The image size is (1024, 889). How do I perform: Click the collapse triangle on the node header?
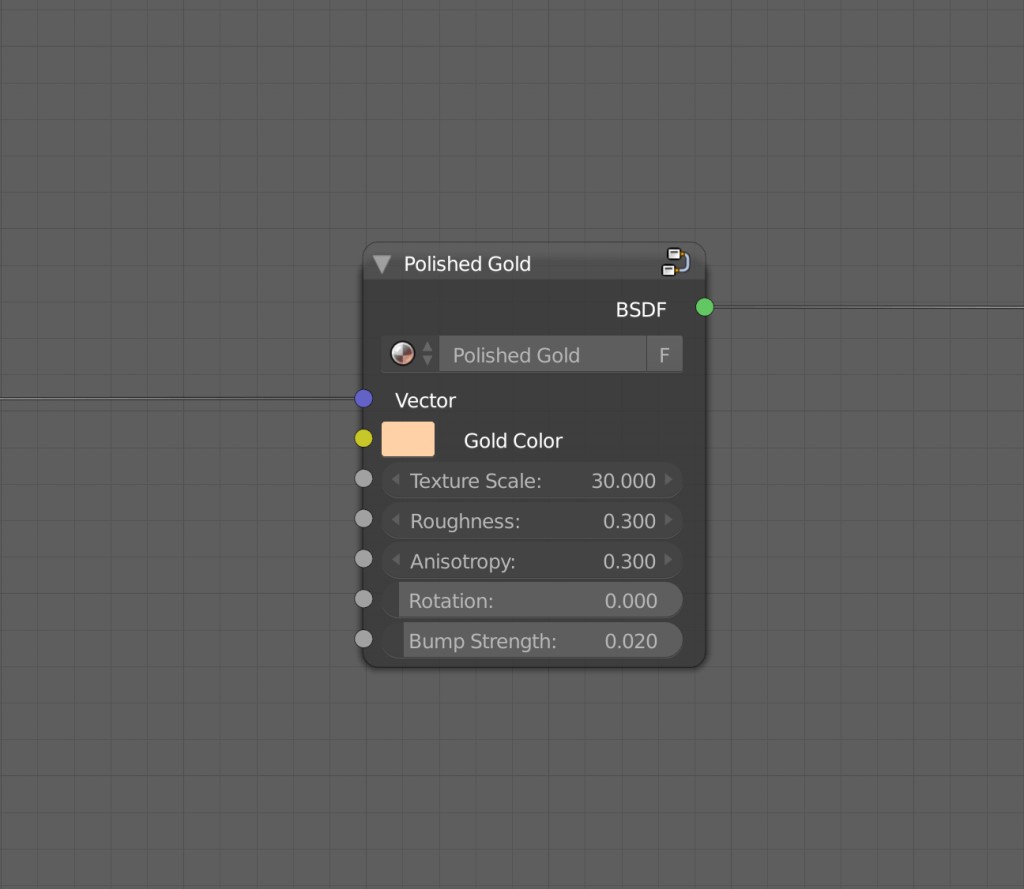(x=381, y=263)
